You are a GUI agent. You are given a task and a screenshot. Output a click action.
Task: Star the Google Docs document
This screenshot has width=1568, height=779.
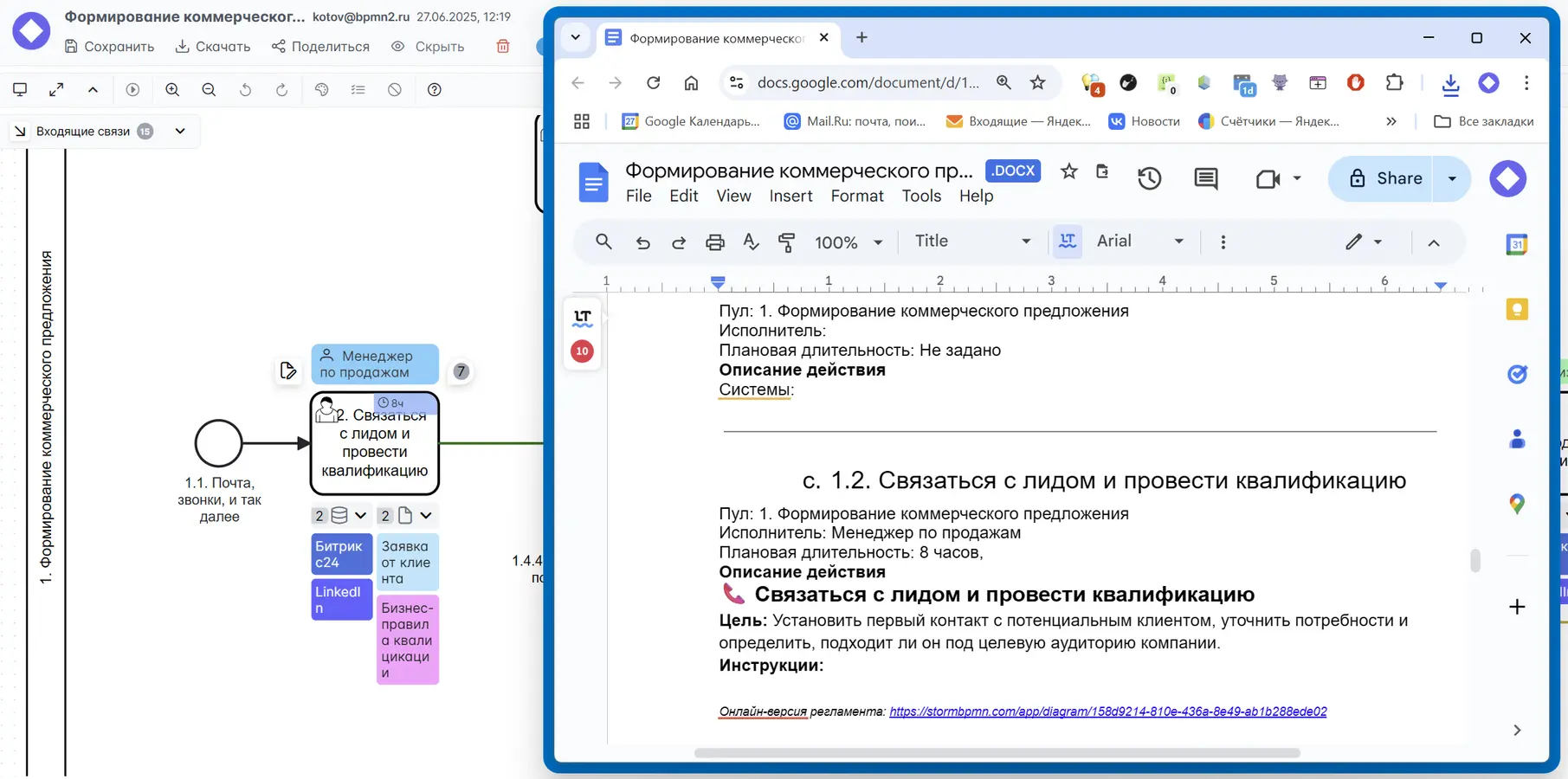tap(1069, 171)
